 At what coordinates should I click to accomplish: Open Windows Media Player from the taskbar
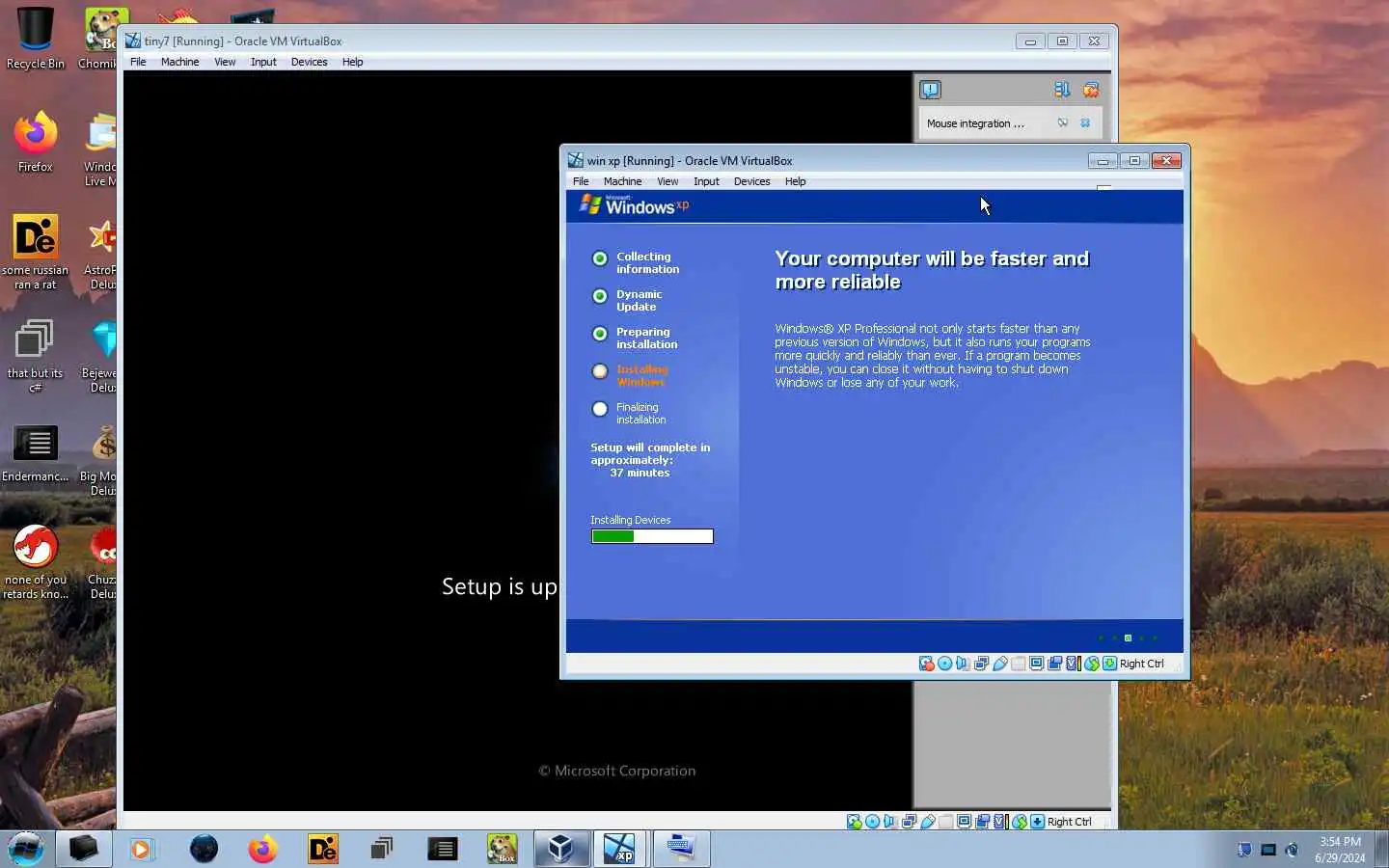tap(142, 849)
